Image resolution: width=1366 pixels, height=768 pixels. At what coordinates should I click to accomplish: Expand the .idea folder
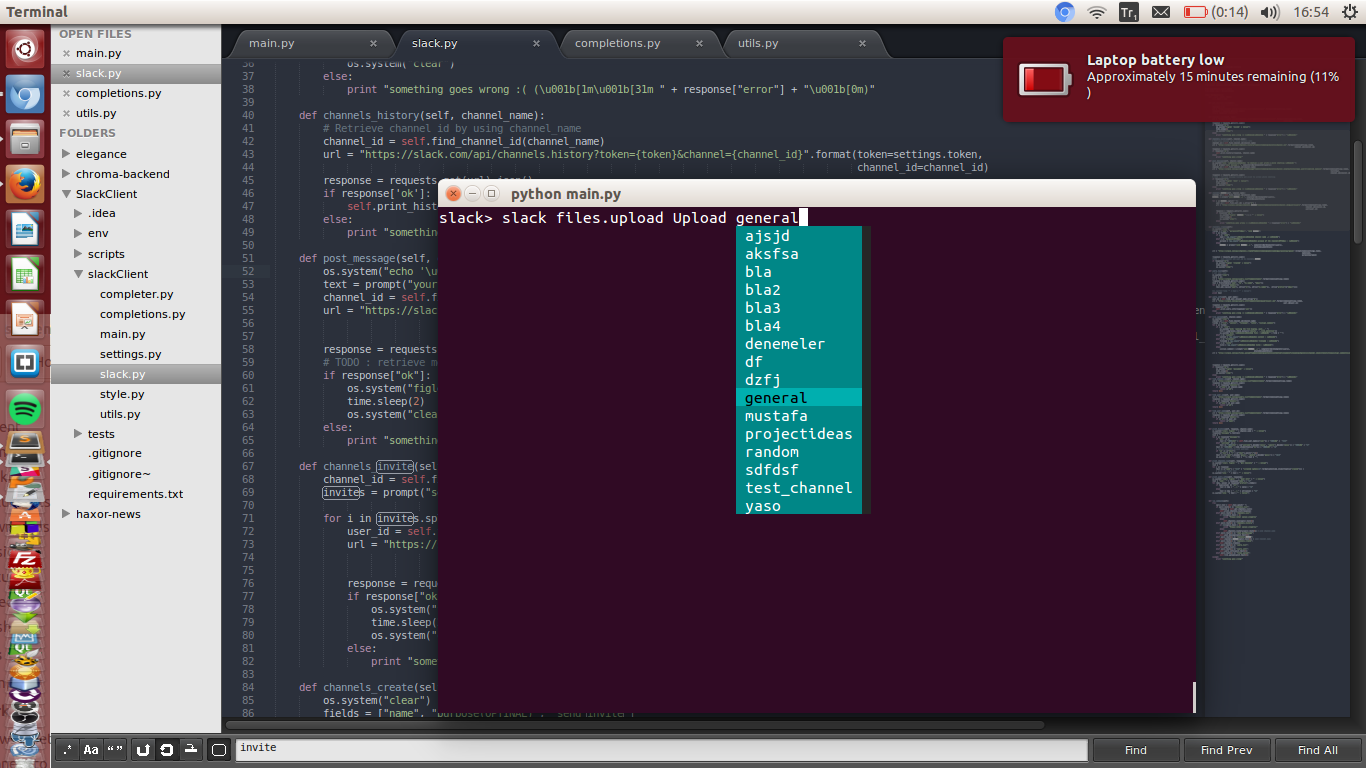(78, 214)
